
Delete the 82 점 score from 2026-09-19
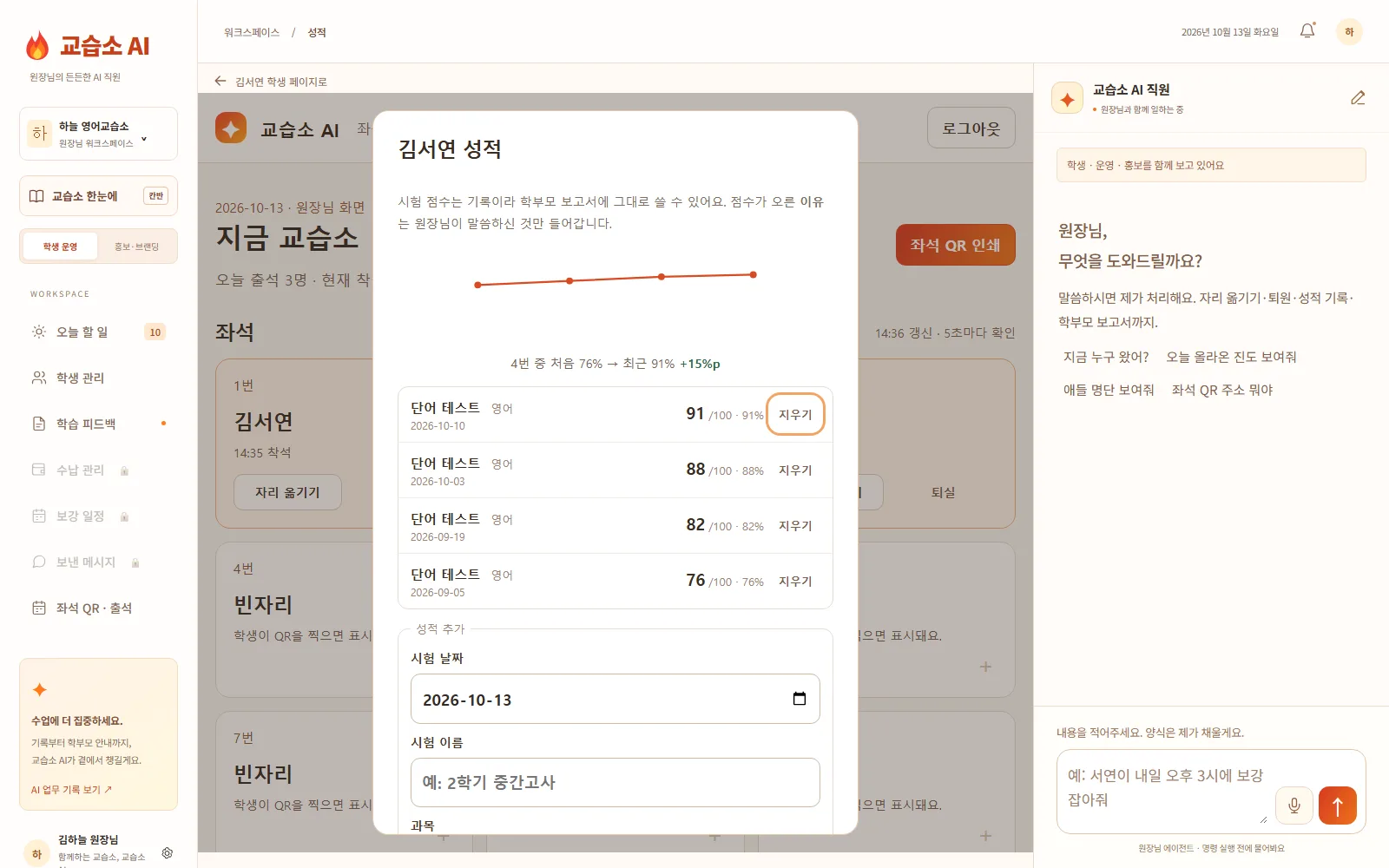pos(795,526)
